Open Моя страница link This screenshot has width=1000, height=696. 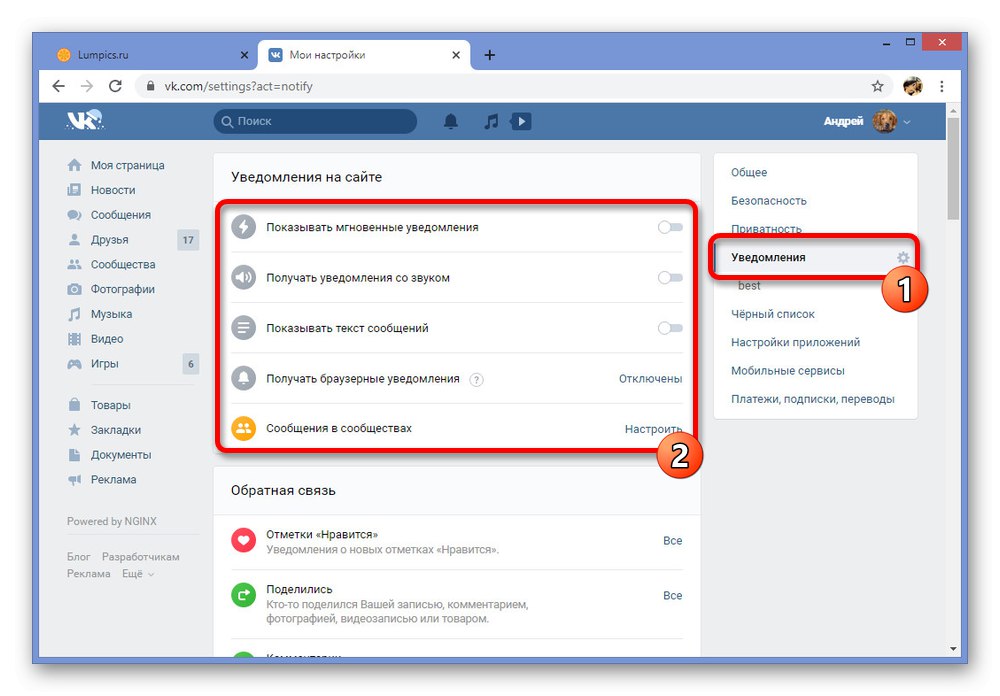pos(127,165)
